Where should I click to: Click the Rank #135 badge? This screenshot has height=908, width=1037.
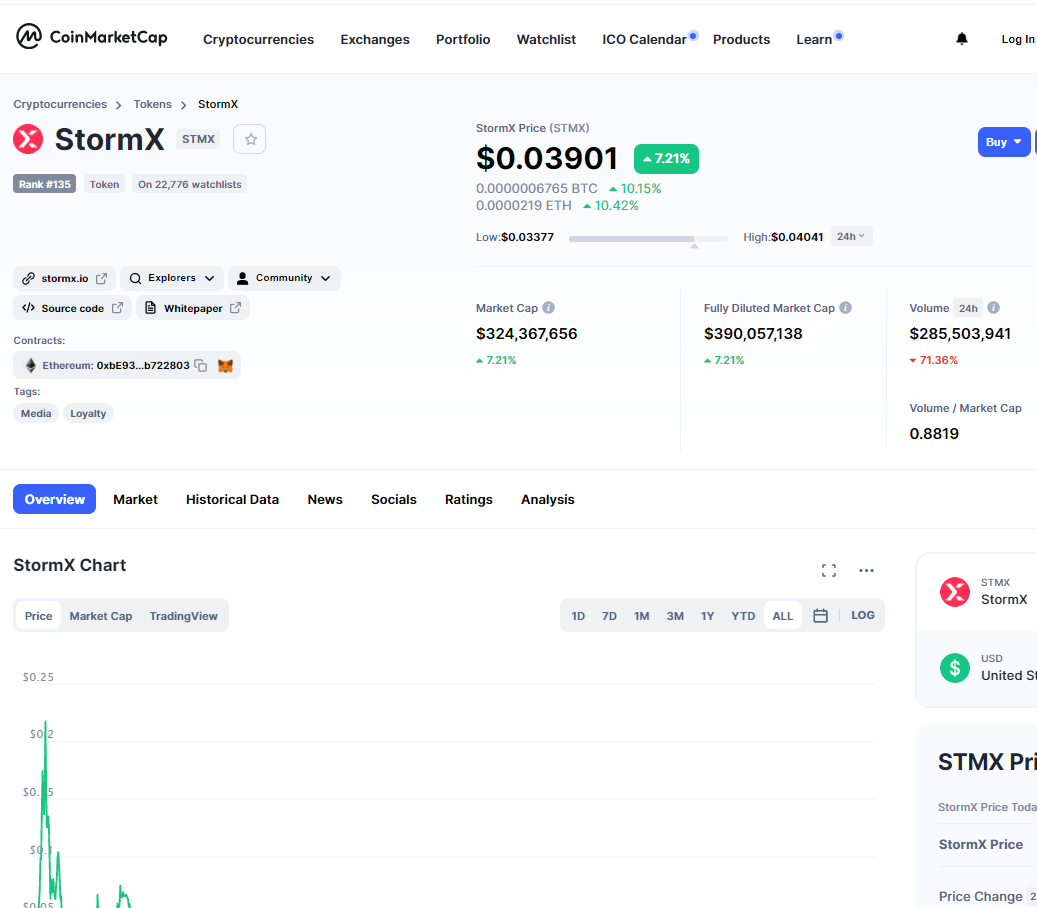tap(44, 184)
